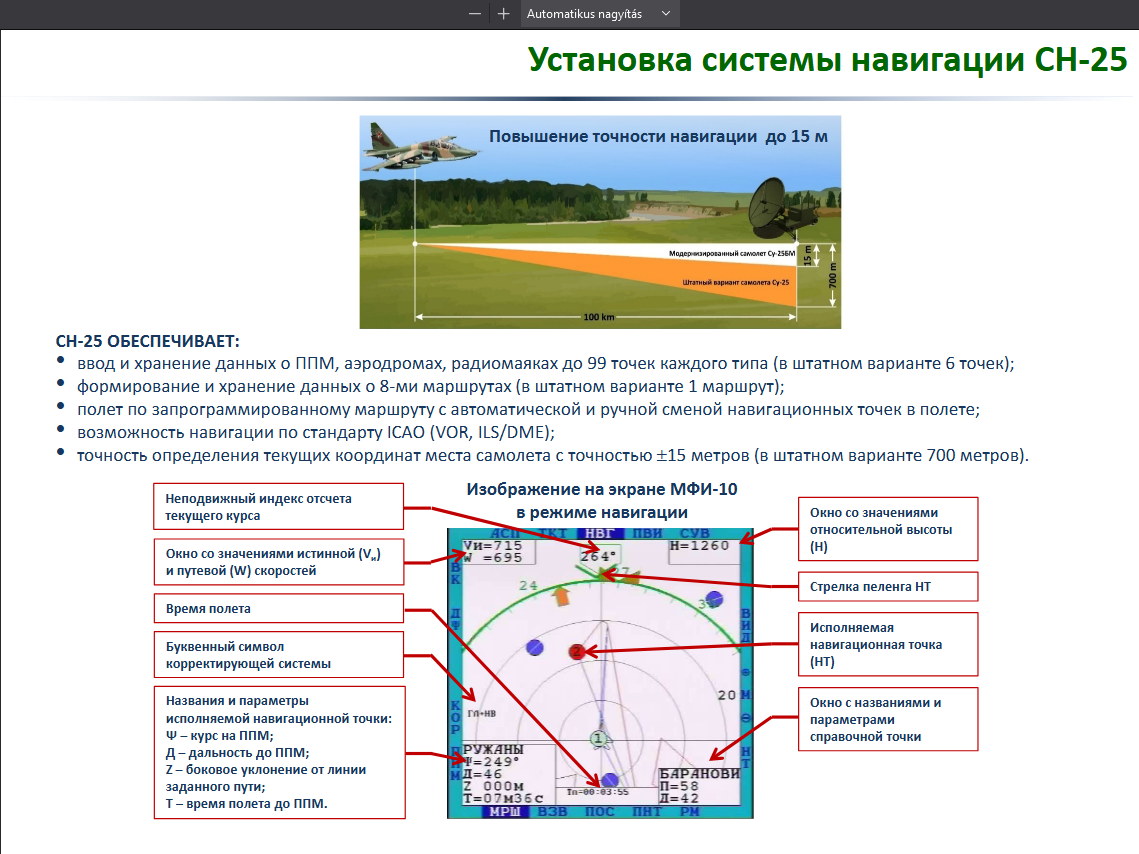
Task: Click the Su-25 navigation accuracy illustration
Action: tap(600, 221)
